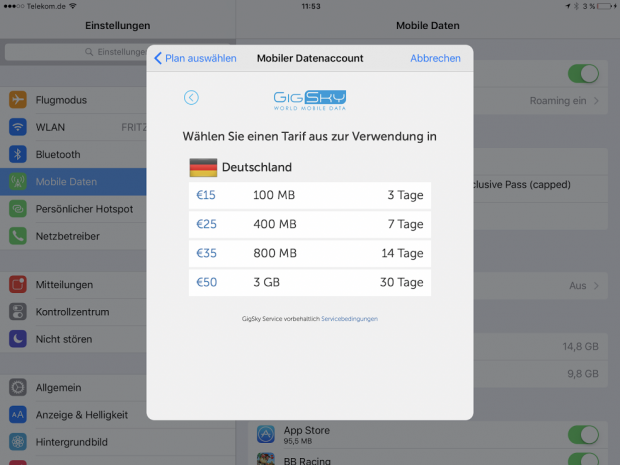
Task: Tap the Pass (capped) row text
Action: point(522,184)
